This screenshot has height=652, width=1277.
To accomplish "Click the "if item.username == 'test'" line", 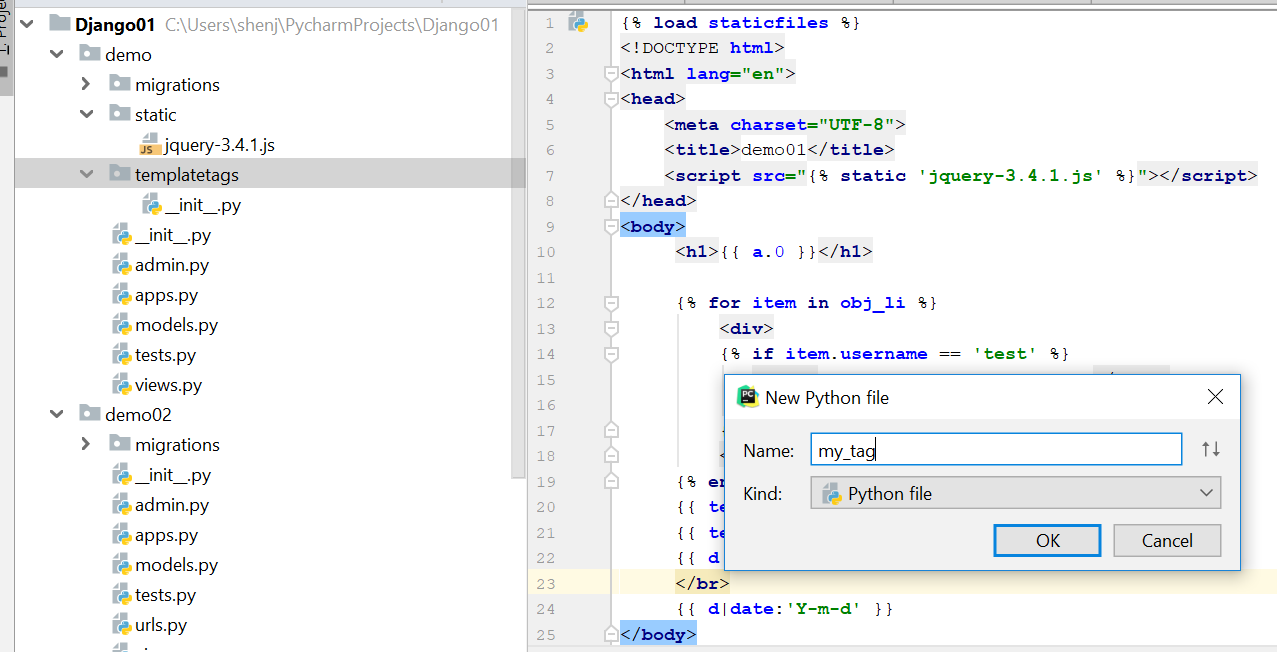I will [x=895, y=354].
